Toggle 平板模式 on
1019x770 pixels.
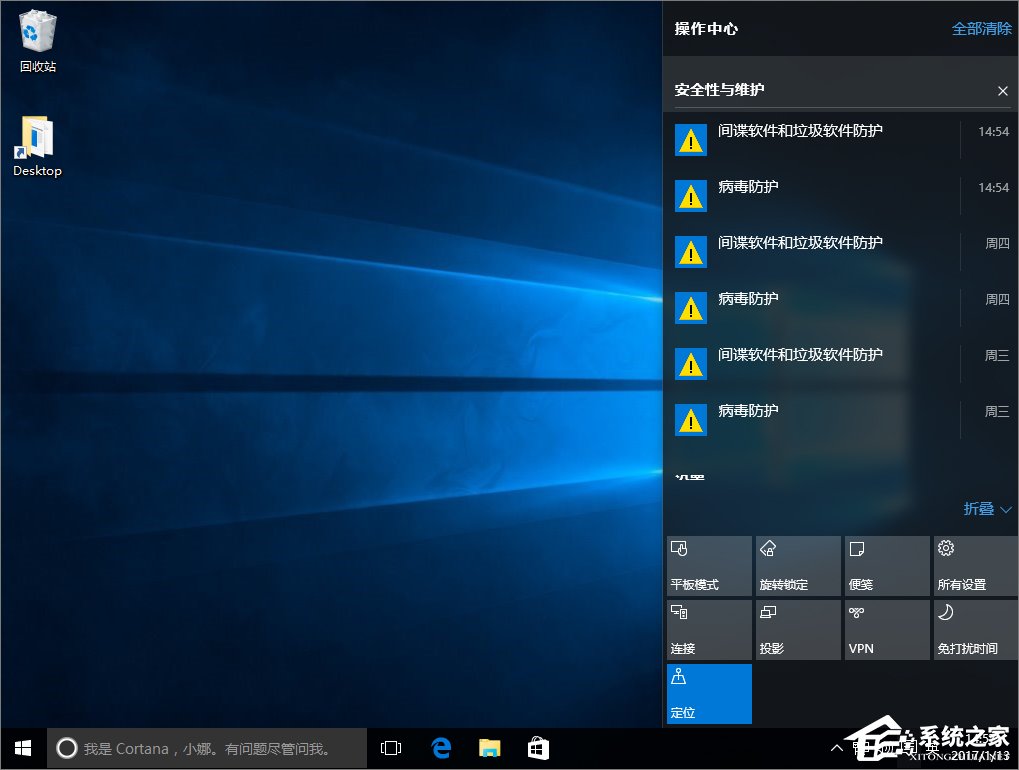click(x=708, y=565)
